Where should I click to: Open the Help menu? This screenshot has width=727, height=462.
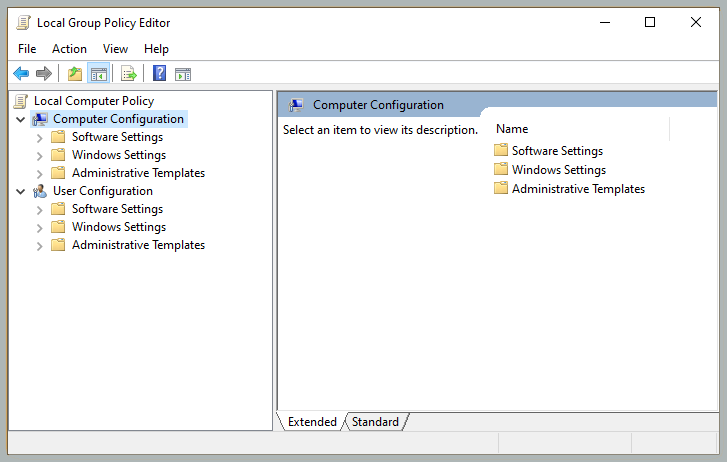tap(156, 49)
